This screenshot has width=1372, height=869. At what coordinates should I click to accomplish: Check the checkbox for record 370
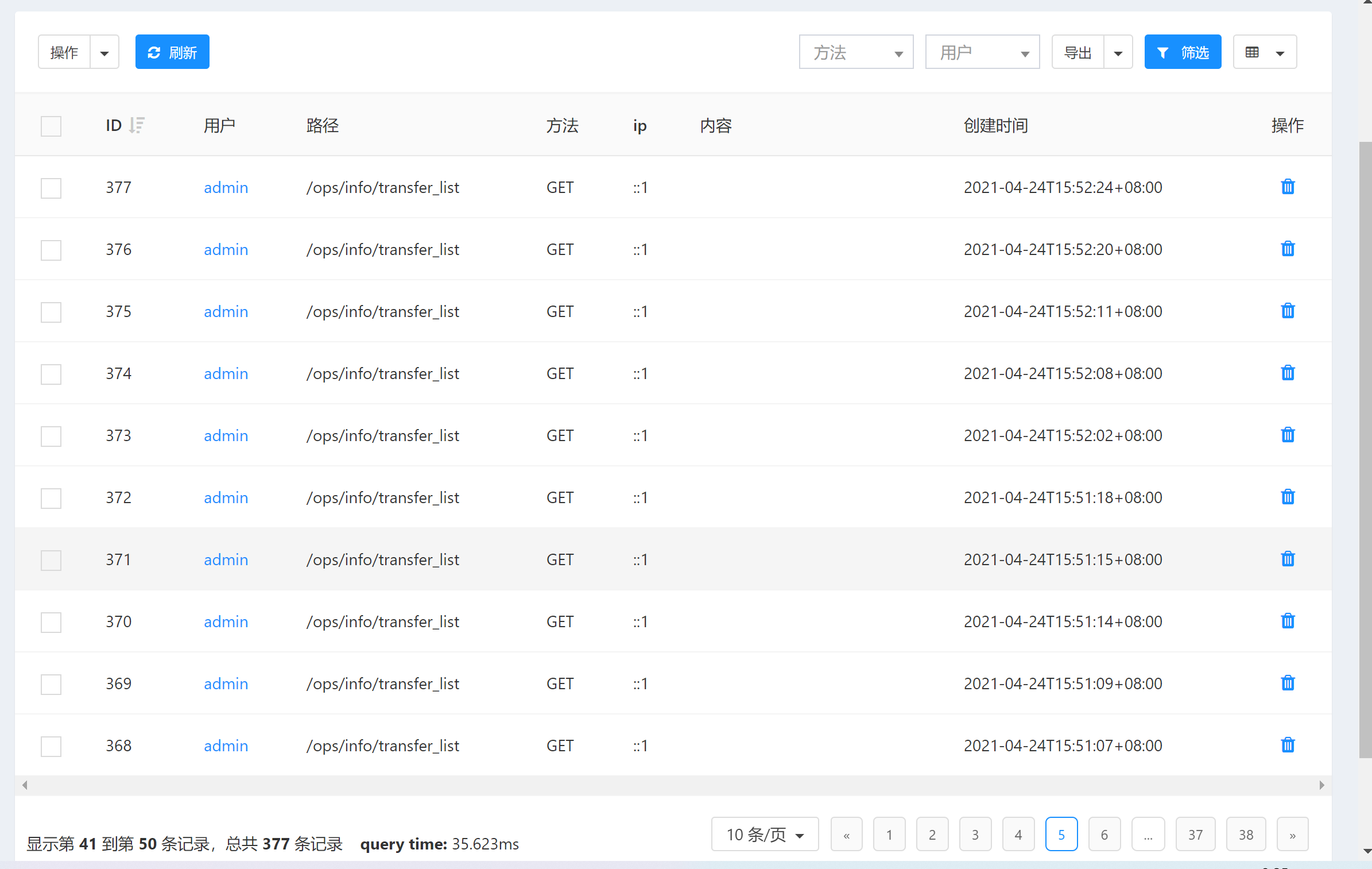(x=51, y=622)
